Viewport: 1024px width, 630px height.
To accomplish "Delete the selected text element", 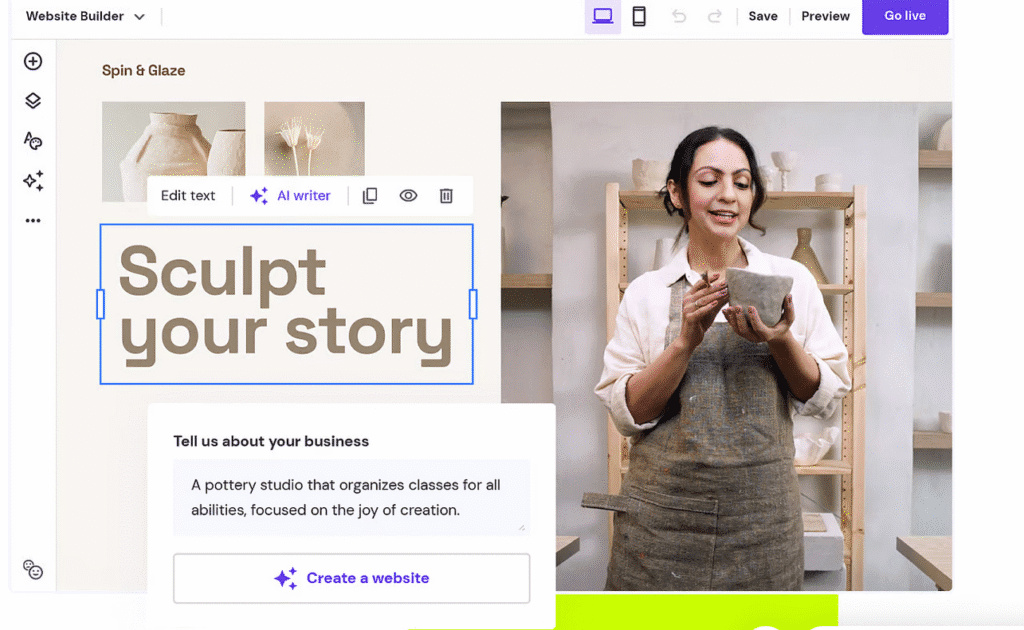I will click(x=446, y=196).
